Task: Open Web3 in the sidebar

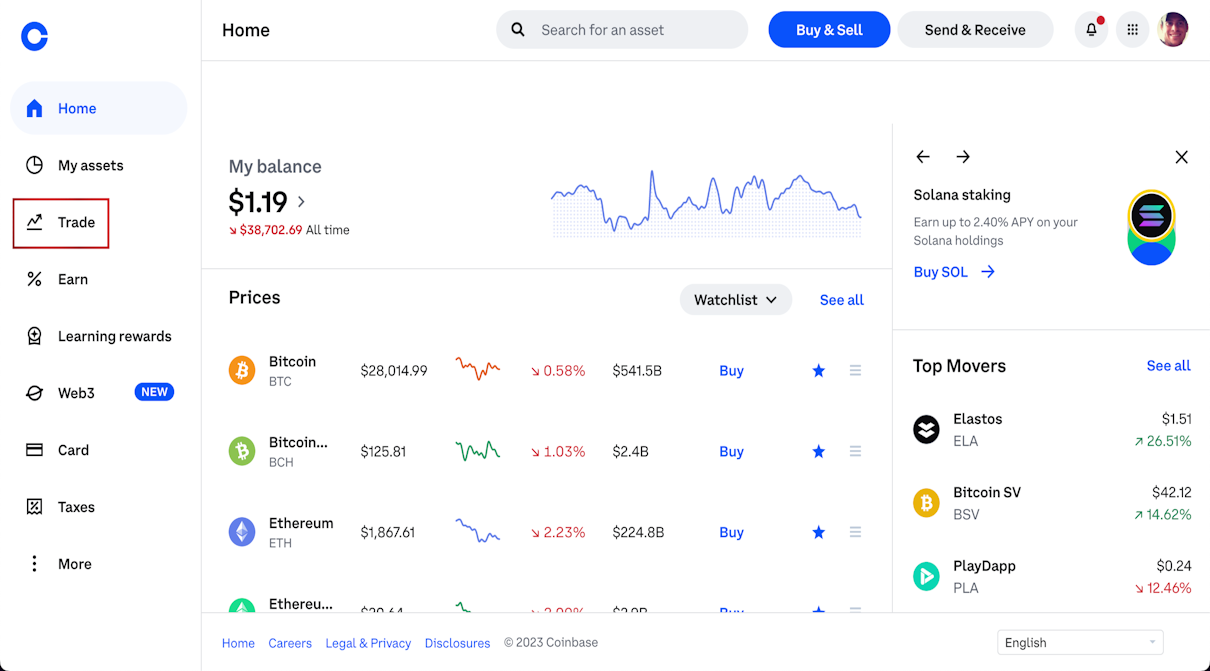Action: [99, 393]
